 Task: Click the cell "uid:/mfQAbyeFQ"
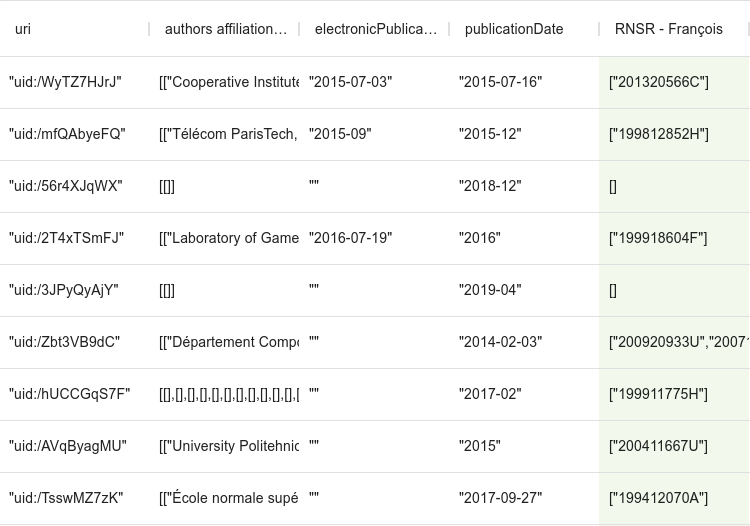67,134
